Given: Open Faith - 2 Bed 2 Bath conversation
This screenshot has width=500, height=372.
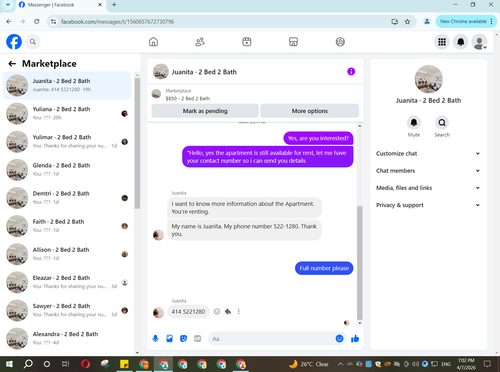Looking at the screenshot, I should 67,226.
